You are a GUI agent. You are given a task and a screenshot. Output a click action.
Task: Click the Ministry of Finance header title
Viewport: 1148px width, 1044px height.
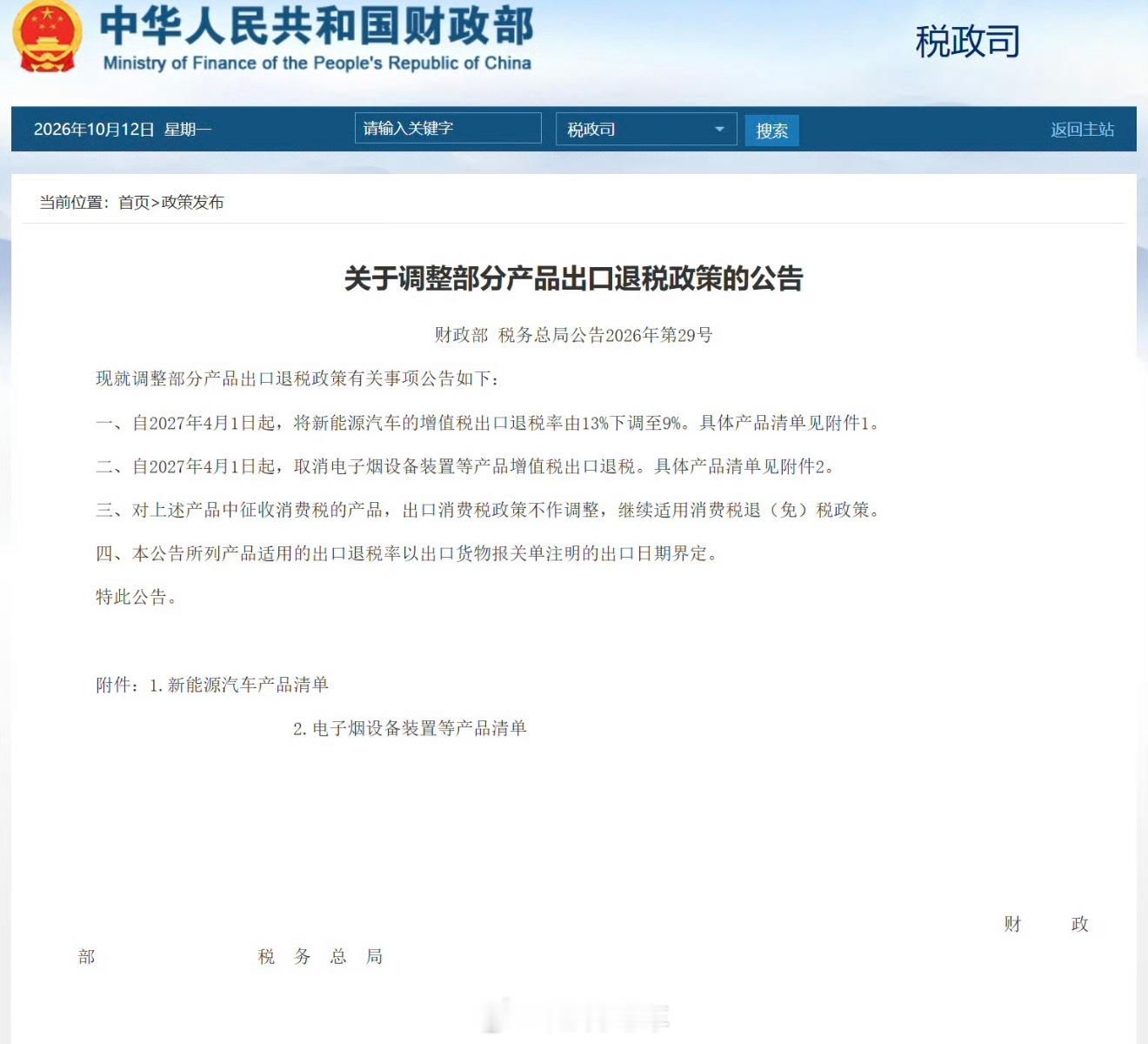(317, 38)
